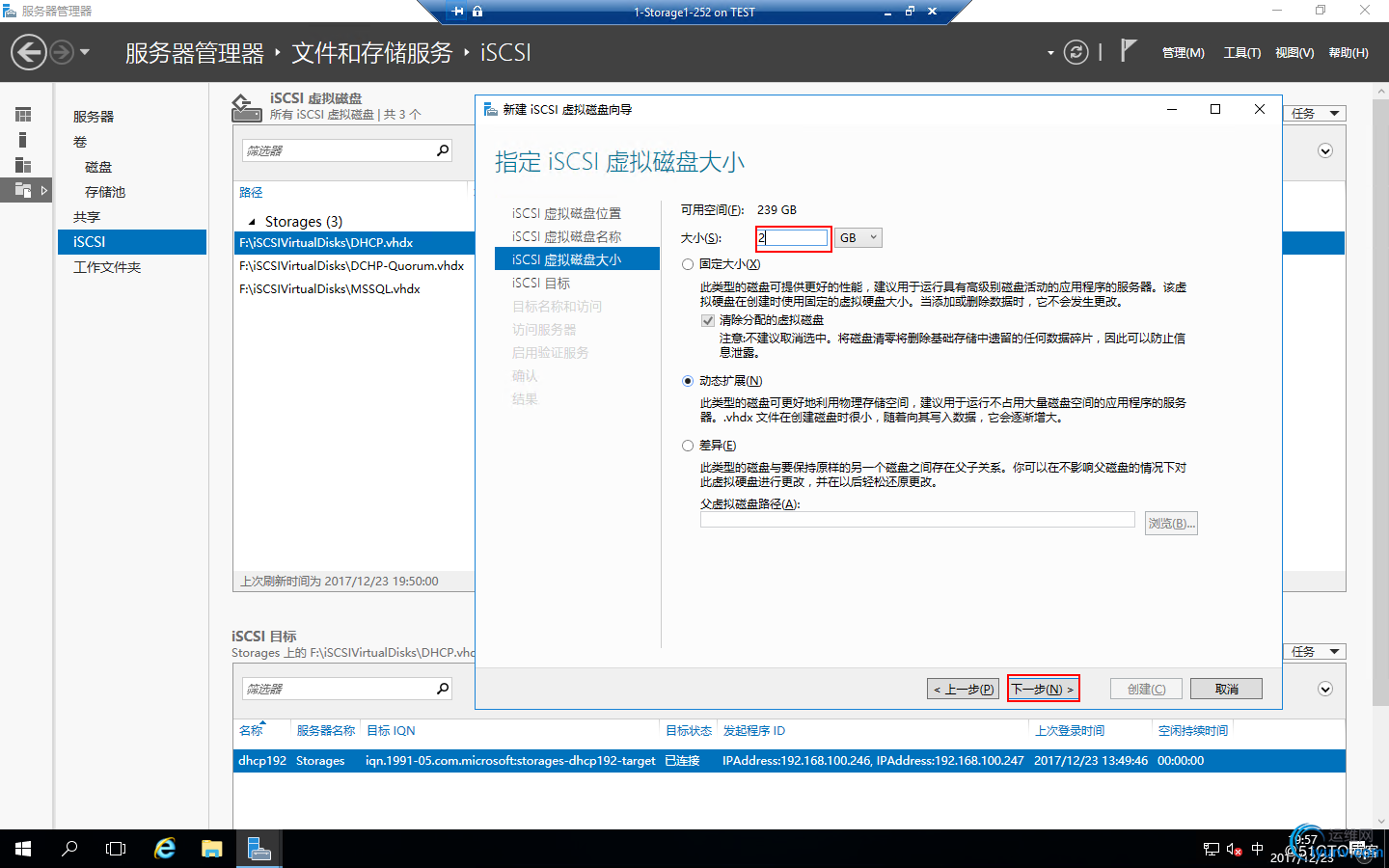
Task: Sort targets by 上次登录时间 column
Action: (x=1070, y=731)
